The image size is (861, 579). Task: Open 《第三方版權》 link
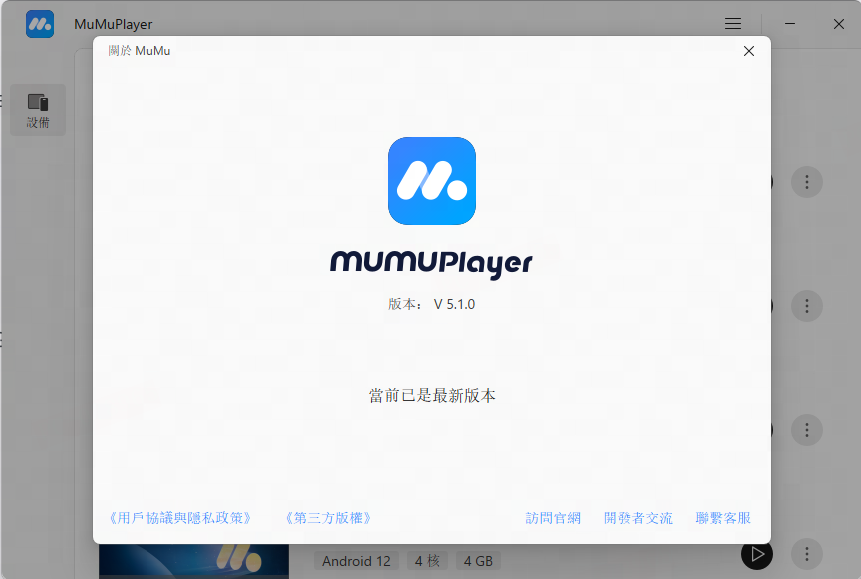coord(328,518)
